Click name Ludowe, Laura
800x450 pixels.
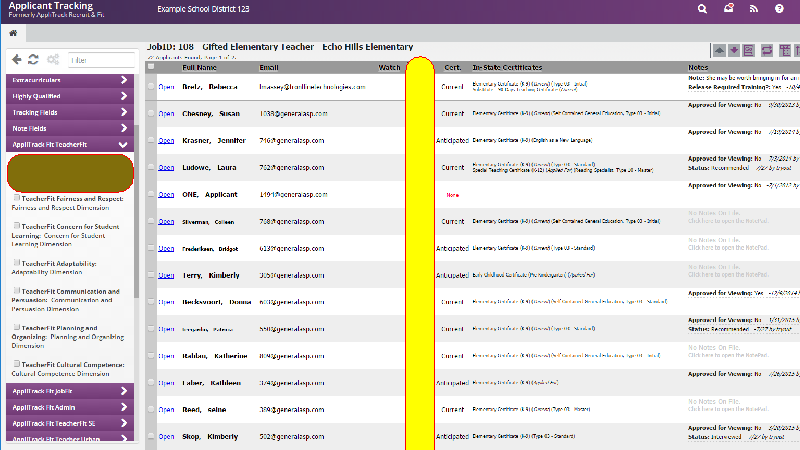click(x=209, y=167)
